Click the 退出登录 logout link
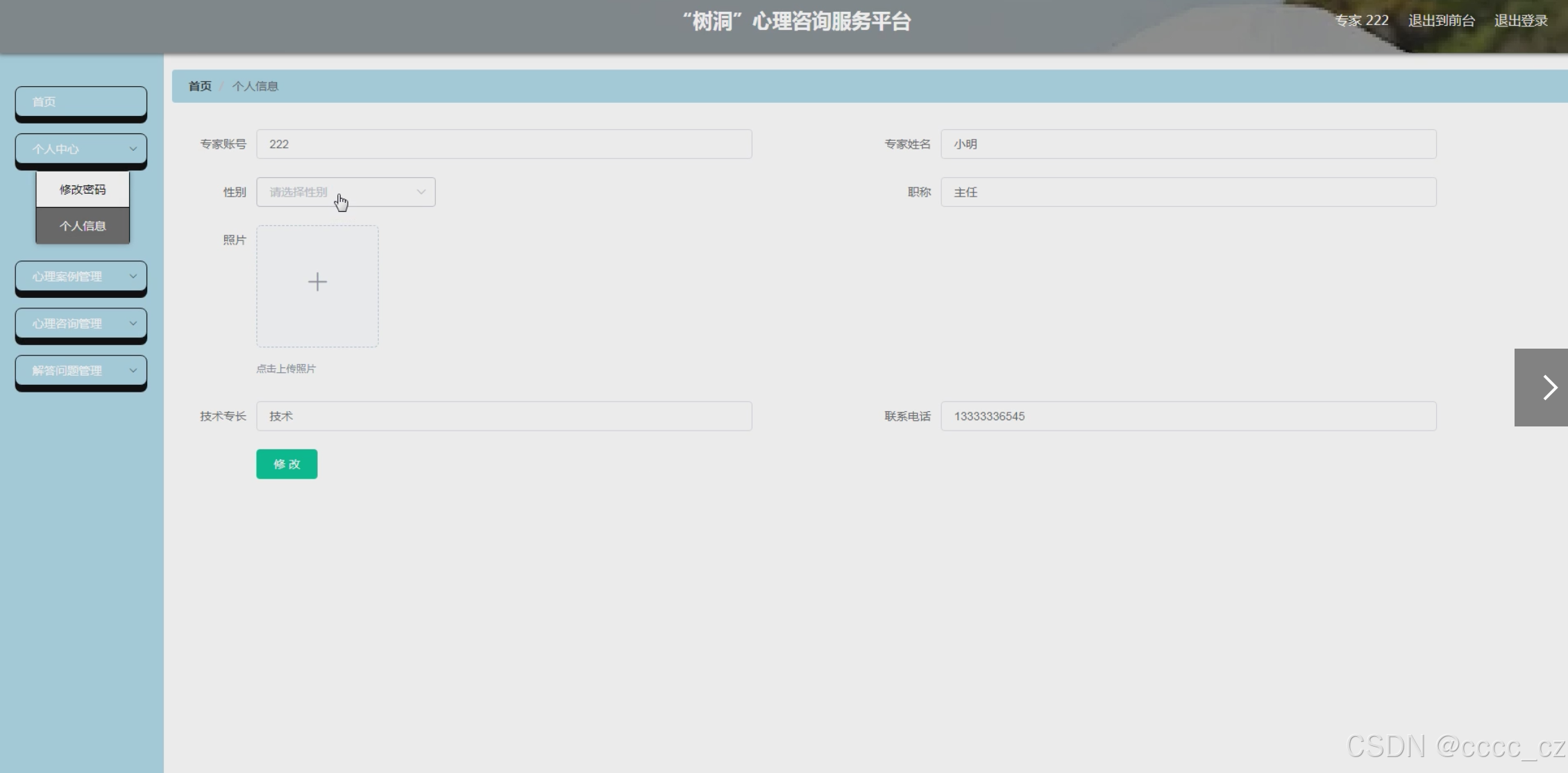This screenshot has height=773, width=1568. [x=1520, y=21]
